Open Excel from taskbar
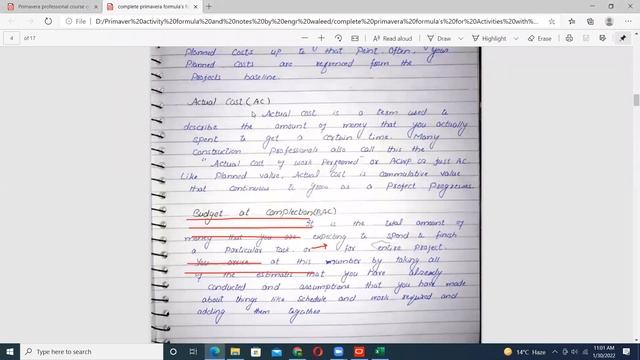The height and width of the screenshot is (360, 640). click(380, 351)
